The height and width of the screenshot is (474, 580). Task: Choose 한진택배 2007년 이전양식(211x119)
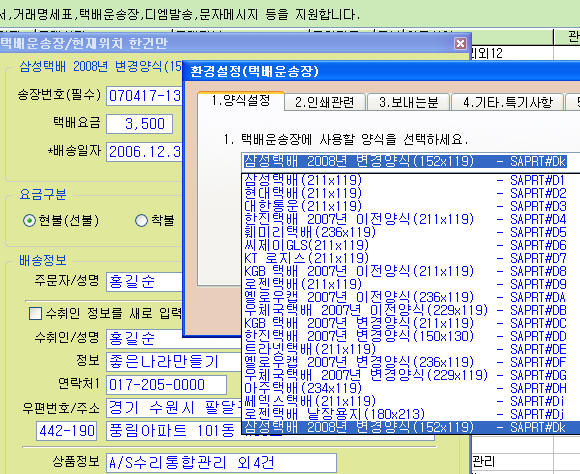411,219
